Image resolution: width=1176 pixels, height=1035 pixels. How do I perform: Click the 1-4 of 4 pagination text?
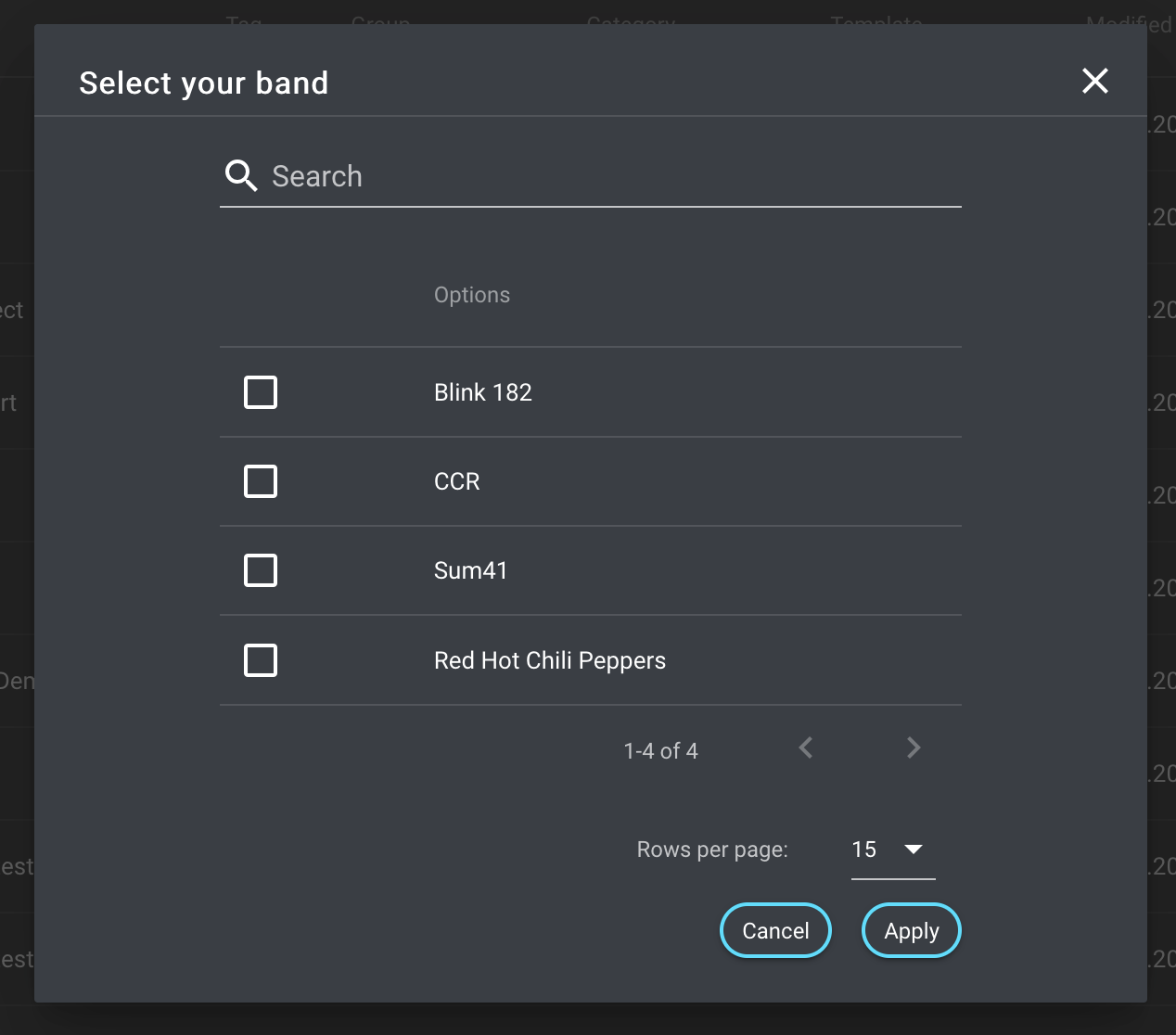660,751
